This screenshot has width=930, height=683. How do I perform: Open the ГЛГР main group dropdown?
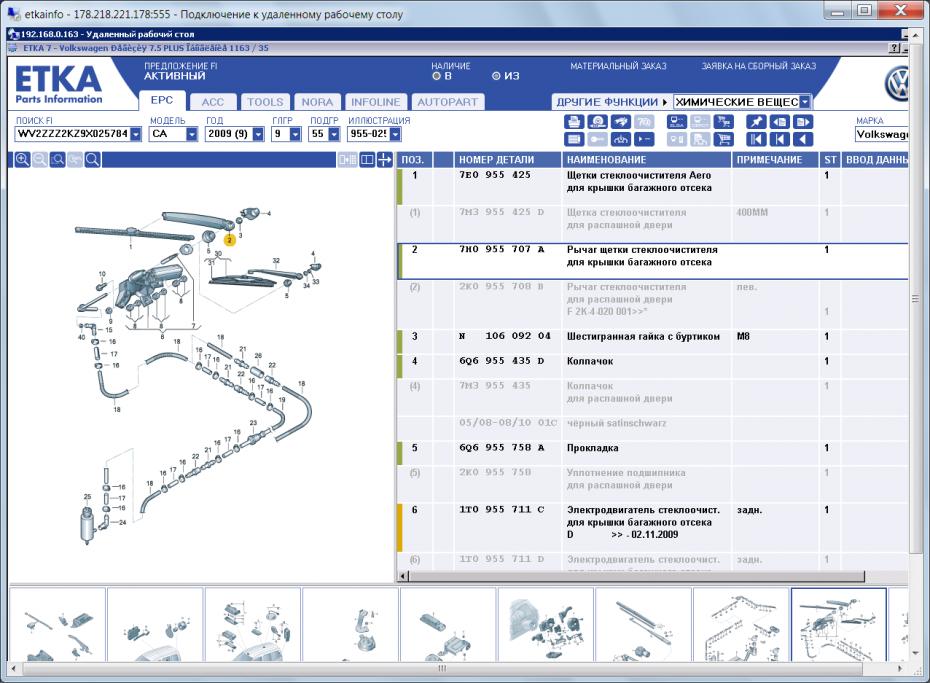[295, 134]
